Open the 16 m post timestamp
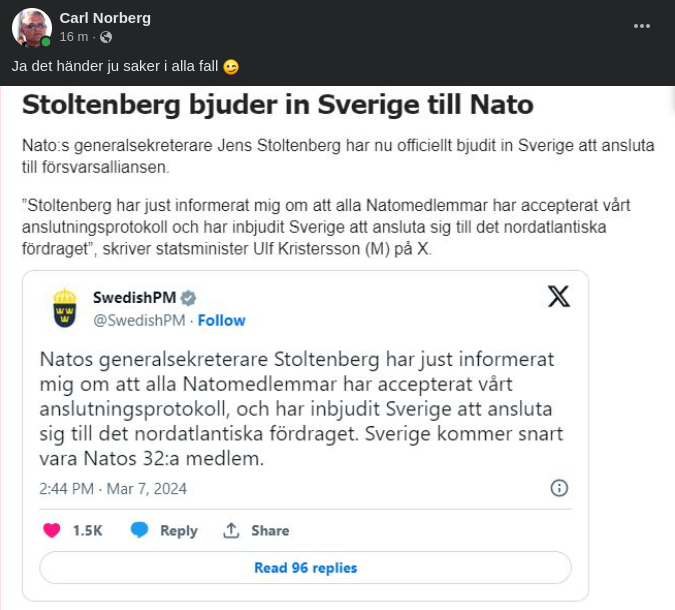Image resolution: width=675 pixels, height=610 pixels. pyautogui.click(x=74, y=37)
